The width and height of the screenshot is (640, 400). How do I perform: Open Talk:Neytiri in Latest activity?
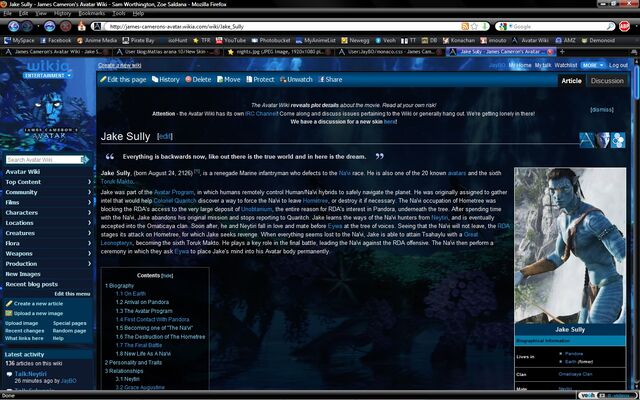click(31, 374)
